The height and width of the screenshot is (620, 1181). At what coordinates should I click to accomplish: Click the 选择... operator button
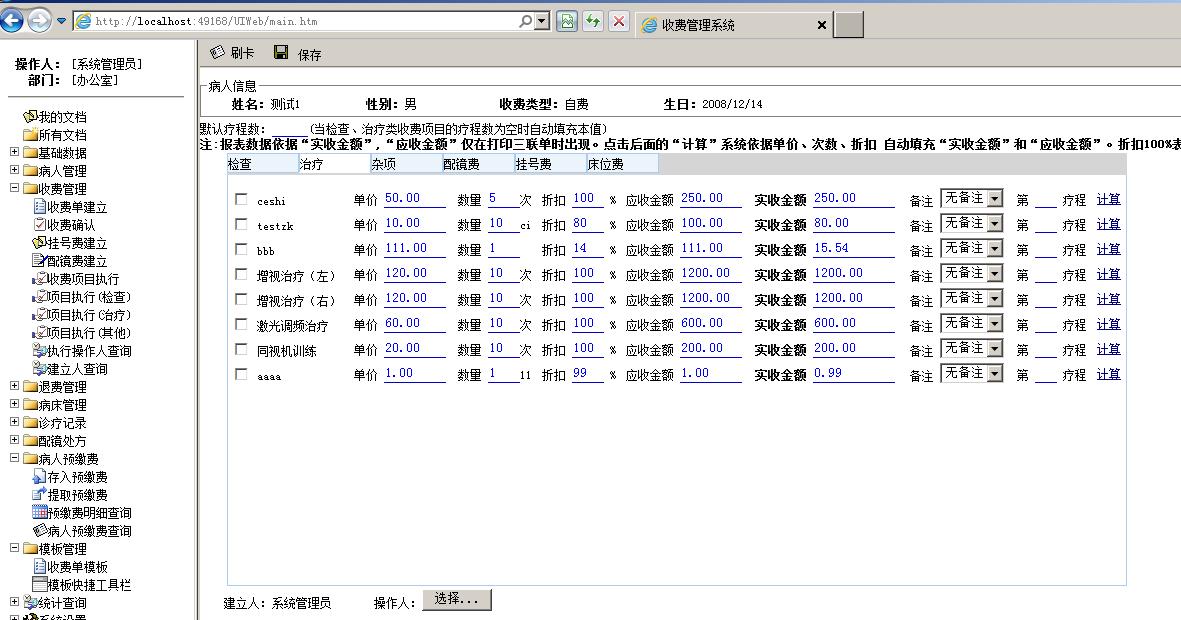tap(456, 600)
